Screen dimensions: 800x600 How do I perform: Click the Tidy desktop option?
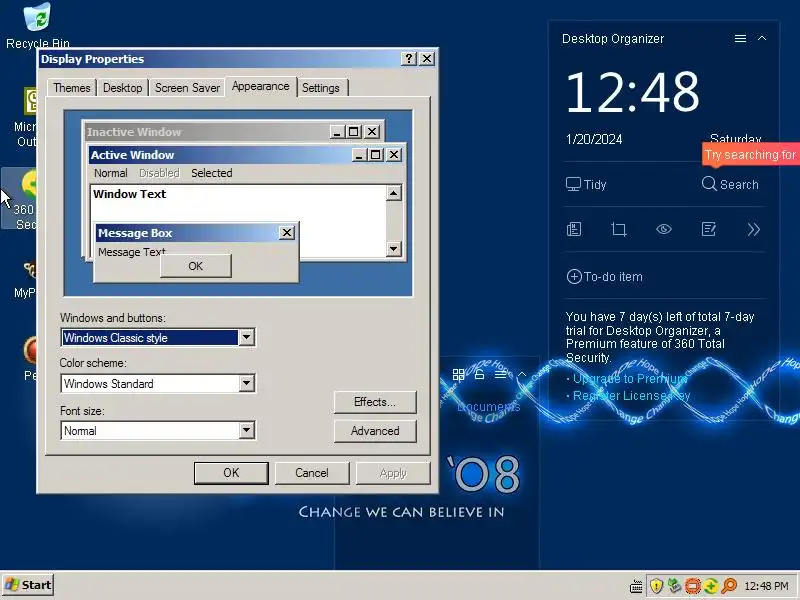coord(586,184)
